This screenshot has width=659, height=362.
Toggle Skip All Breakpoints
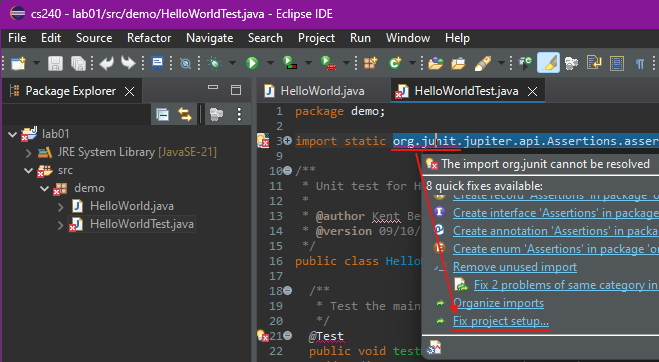tap(185, 63)
